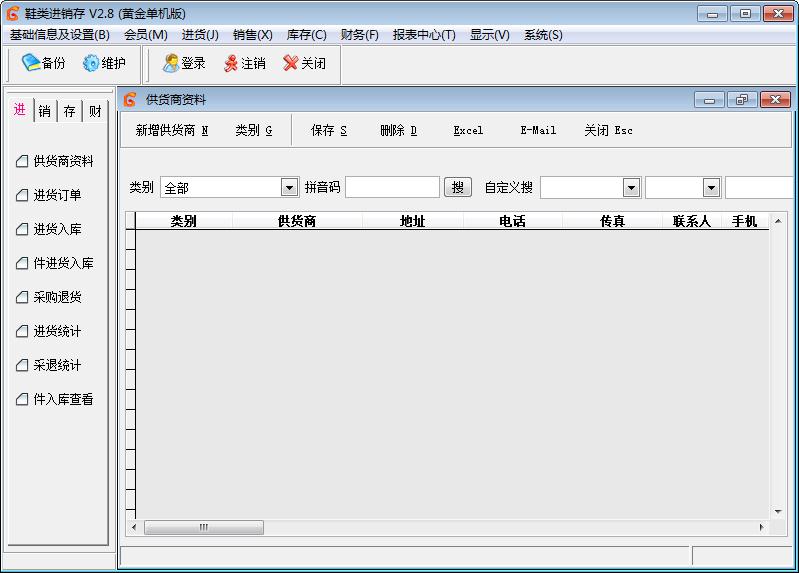This screenshot has width=799, height=573.
Task: Click the vertical scrollbar up arrow
Action: [x=778, y=221]
